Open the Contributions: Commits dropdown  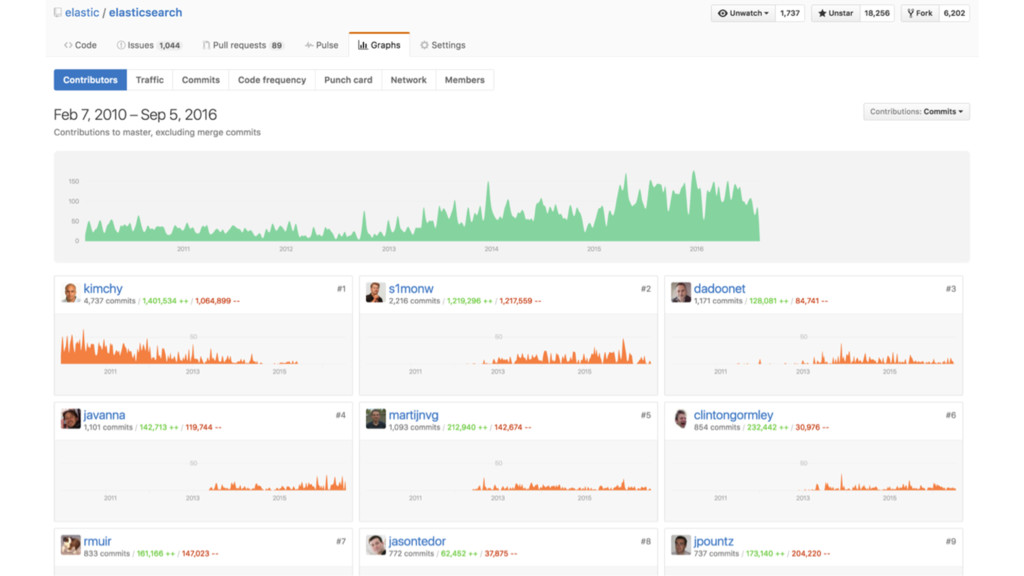click(x=916, y=112)
